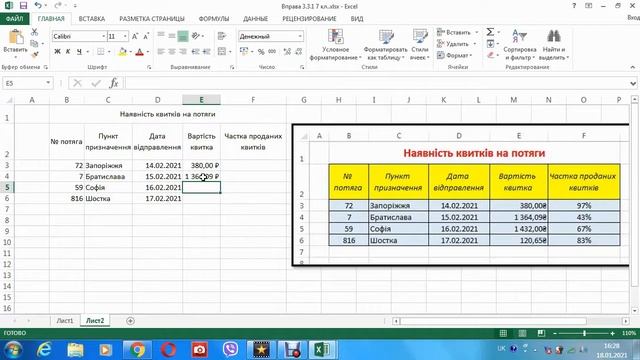Image resolution: width=640 pixels, height=360 pixels.
Task: Cancel the entry with the formula bar X
Action: coord(77,83)
